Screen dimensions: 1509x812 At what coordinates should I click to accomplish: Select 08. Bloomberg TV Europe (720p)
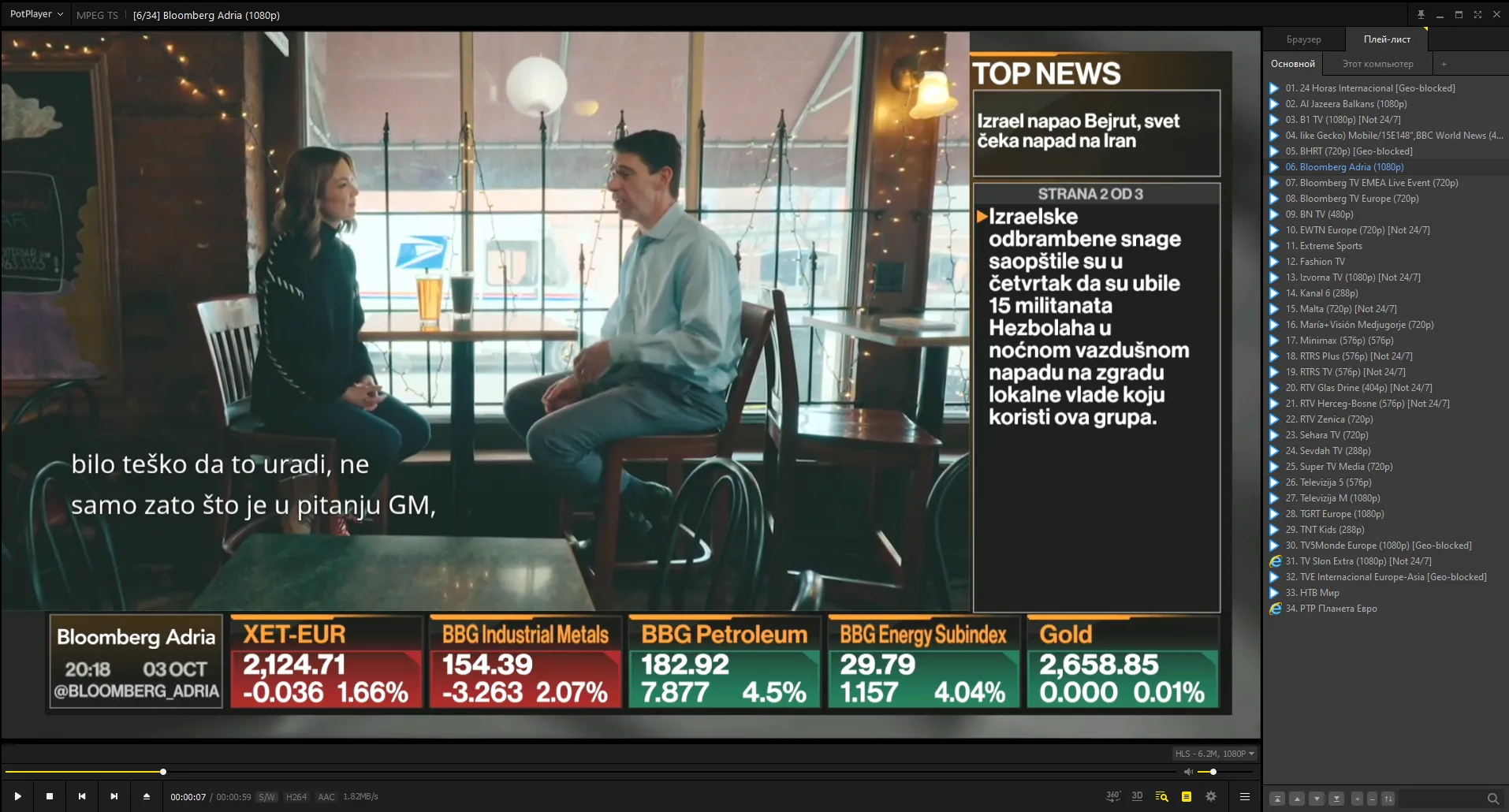tap(1388, 199)
